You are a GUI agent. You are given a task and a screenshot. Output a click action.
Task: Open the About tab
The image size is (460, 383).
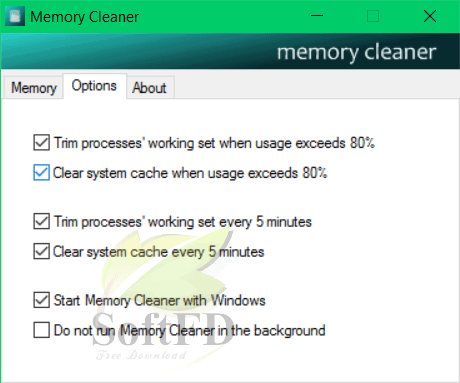149,88
